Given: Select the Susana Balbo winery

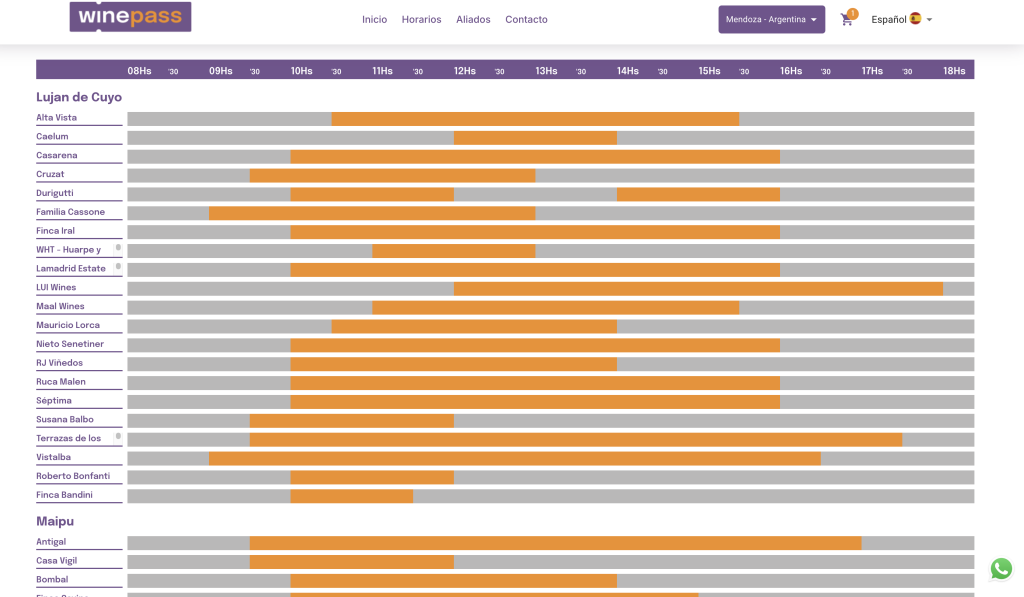Looking at the screenshot, I should pos(65,420).
